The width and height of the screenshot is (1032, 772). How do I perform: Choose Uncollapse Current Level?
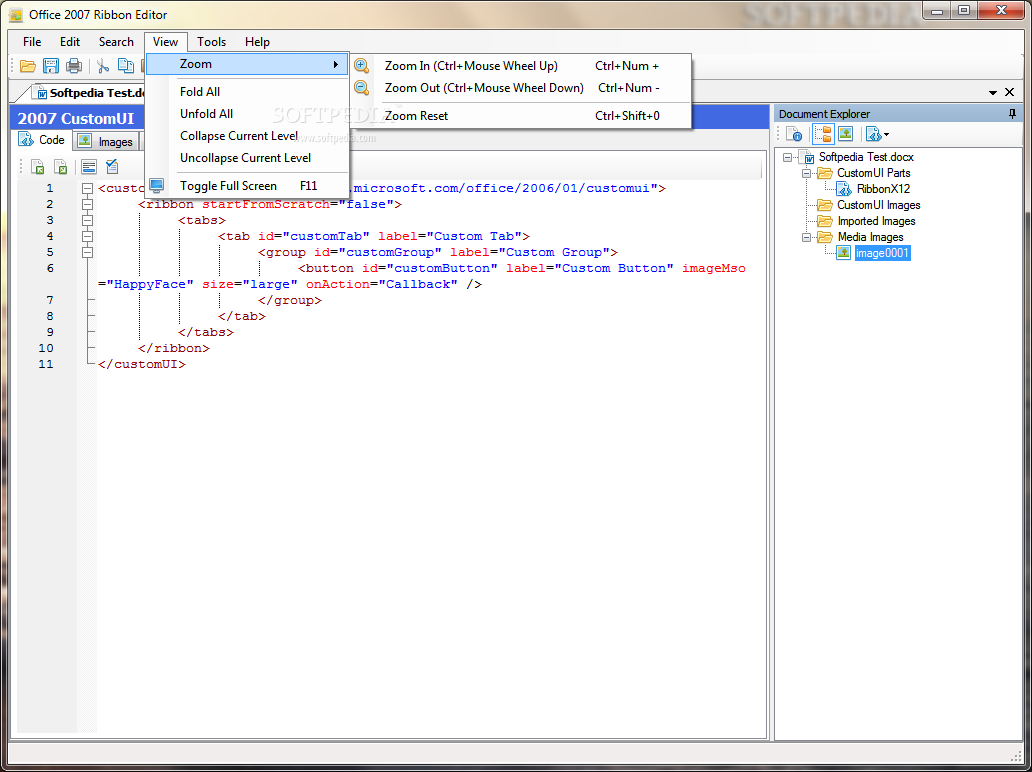pyautogui.click(x=247, y=158)
